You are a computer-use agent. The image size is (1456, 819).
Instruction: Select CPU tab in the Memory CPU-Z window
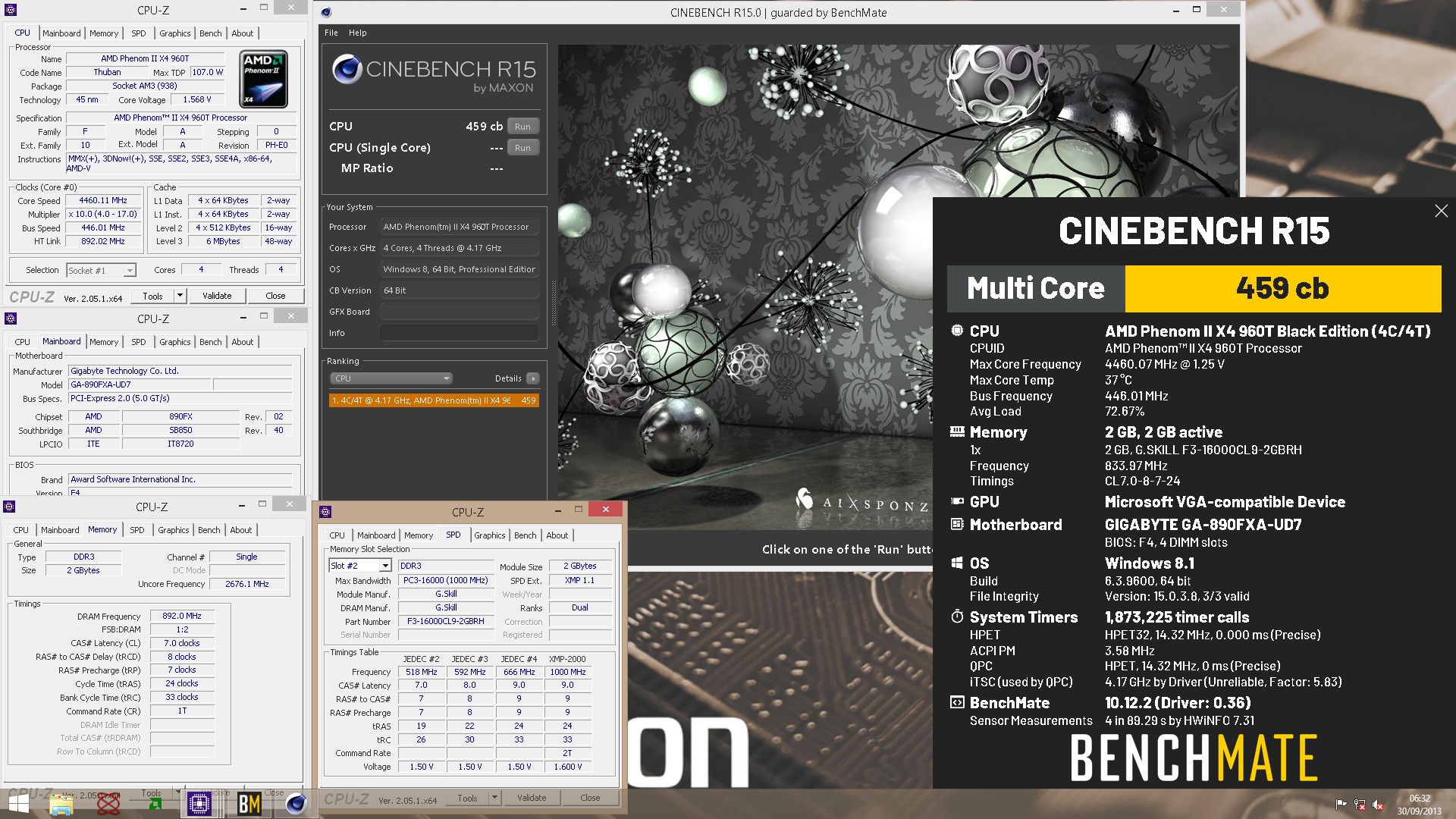[x=21, y=530]
